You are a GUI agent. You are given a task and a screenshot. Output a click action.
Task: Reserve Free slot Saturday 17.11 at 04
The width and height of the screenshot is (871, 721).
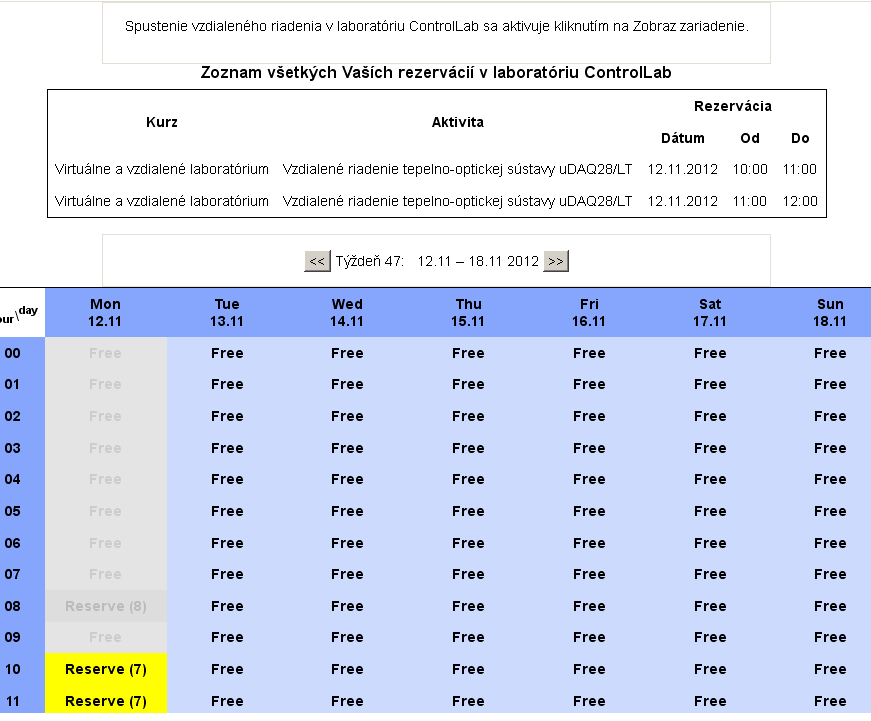pos(710,479)
